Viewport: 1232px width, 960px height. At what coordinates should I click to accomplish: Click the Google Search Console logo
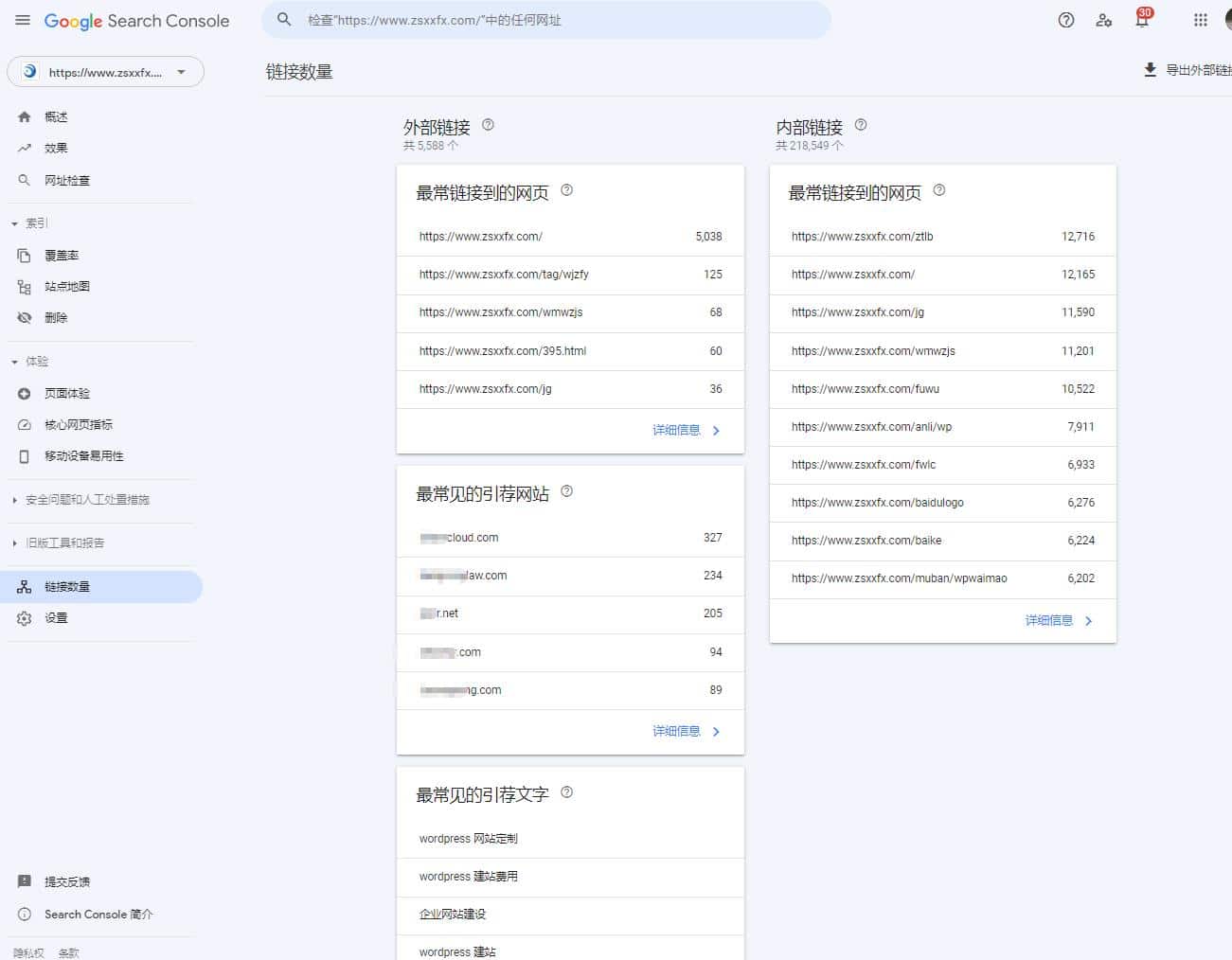point(136,21)
